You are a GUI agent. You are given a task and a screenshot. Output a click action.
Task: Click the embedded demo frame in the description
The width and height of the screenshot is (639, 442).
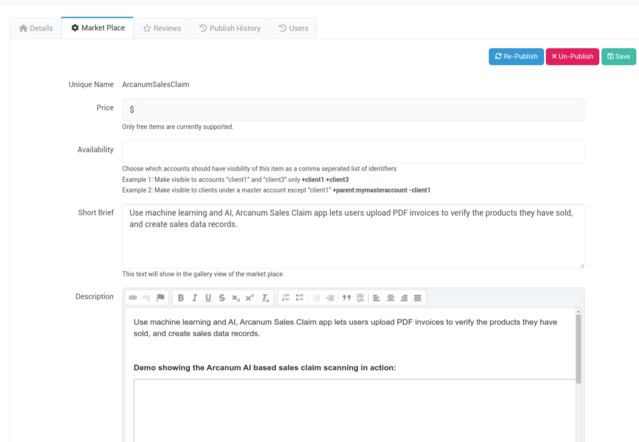tap(354, 411)
